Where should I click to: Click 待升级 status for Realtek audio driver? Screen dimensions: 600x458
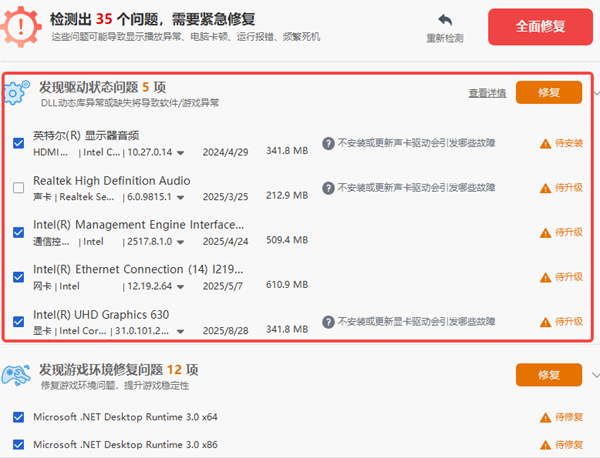pos(568,188)
